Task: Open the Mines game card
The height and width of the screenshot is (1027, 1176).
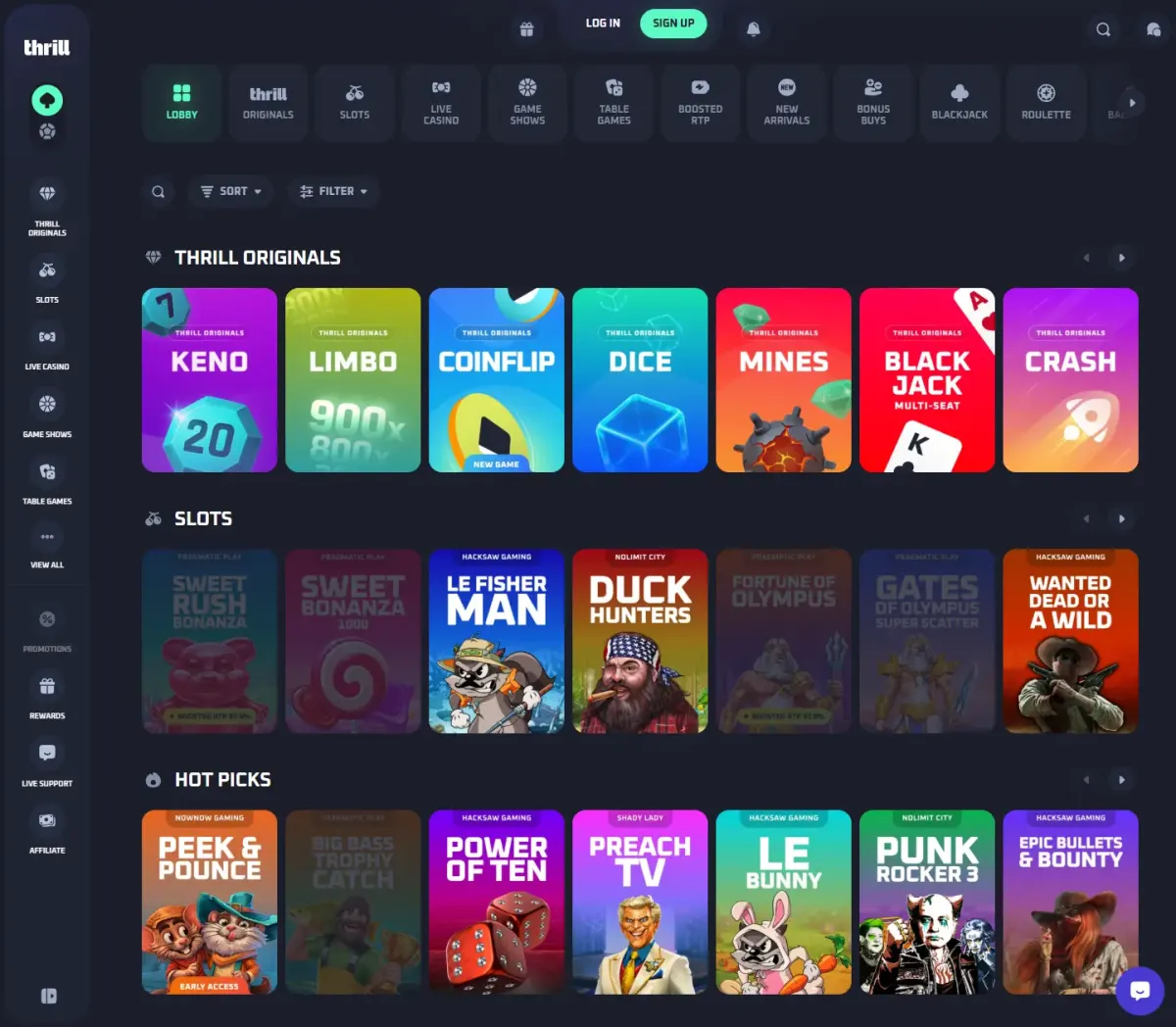Action: pyautogui.click(x=784, y=380)
